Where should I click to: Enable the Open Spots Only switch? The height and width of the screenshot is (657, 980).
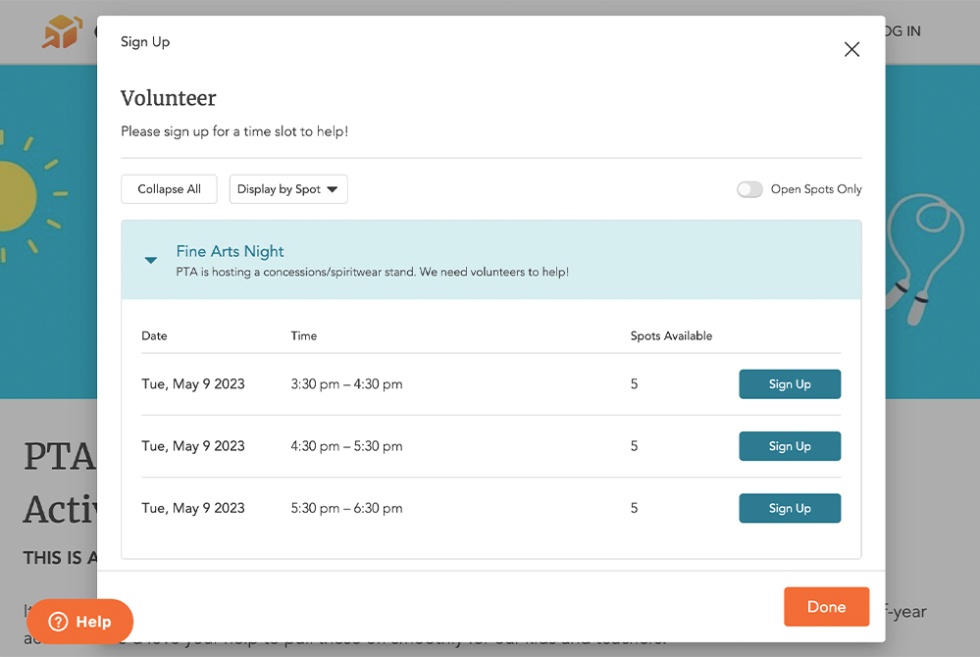tap(749, 188)
